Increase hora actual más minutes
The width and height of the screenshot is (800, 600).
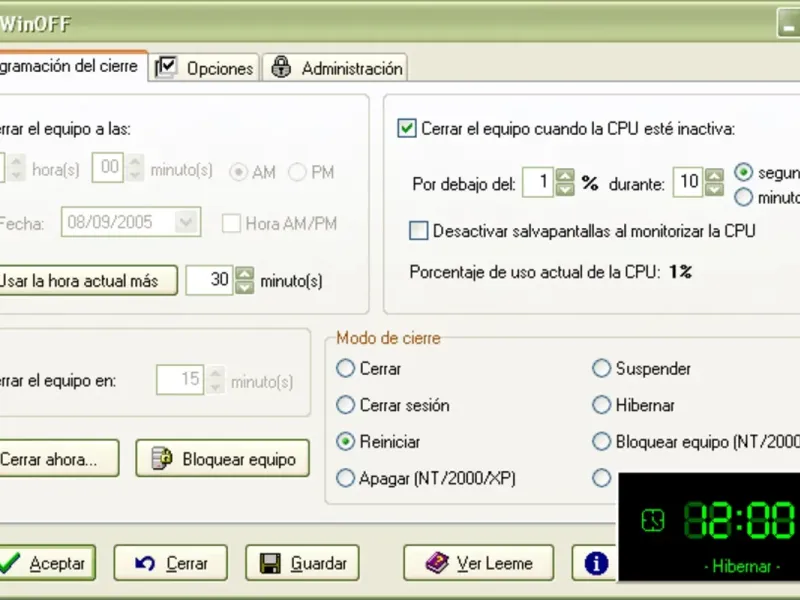(244, 274)
